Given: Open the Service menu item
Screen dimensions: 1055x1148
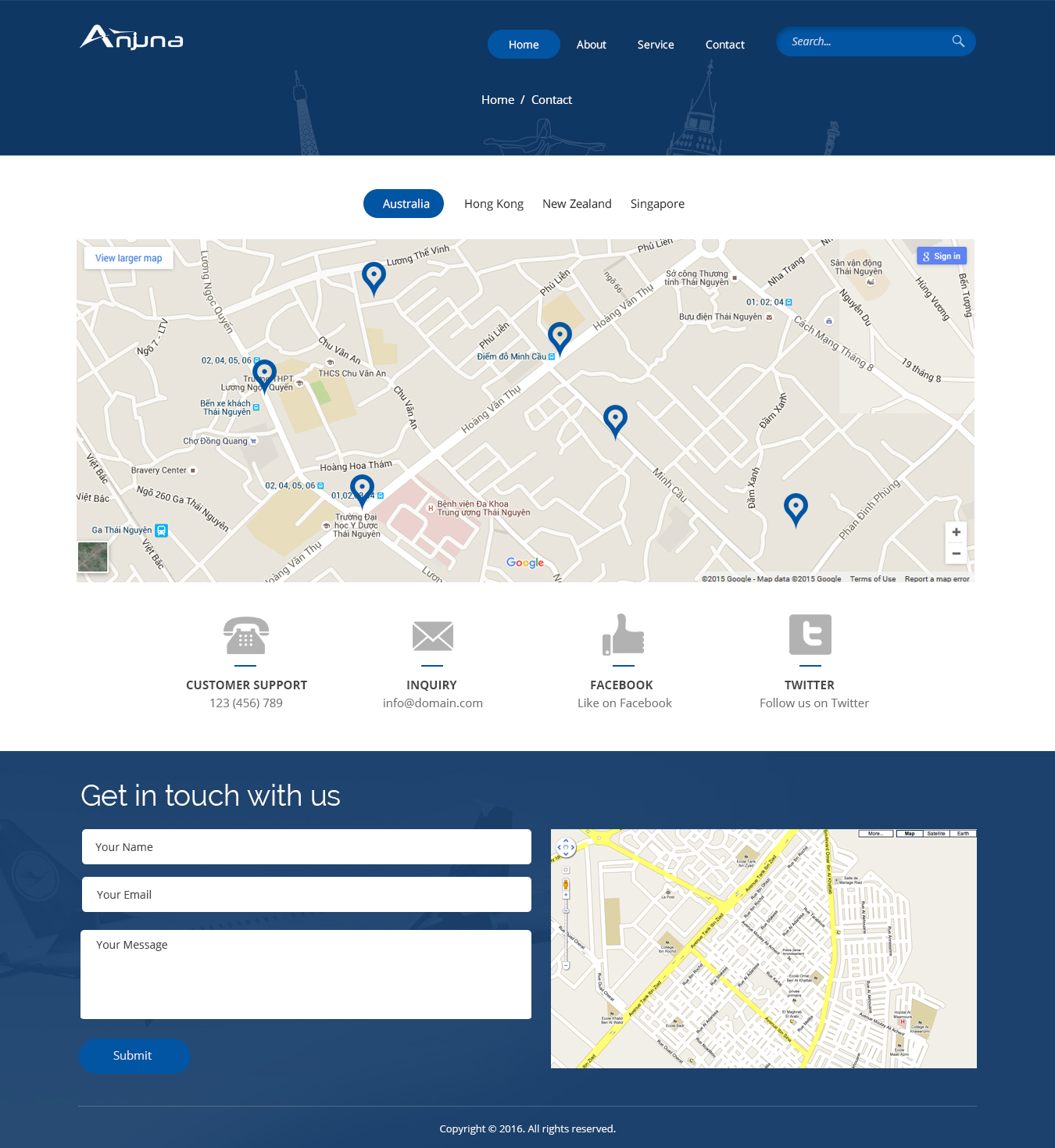Looking at the screenshot, I should pos(655,45).
